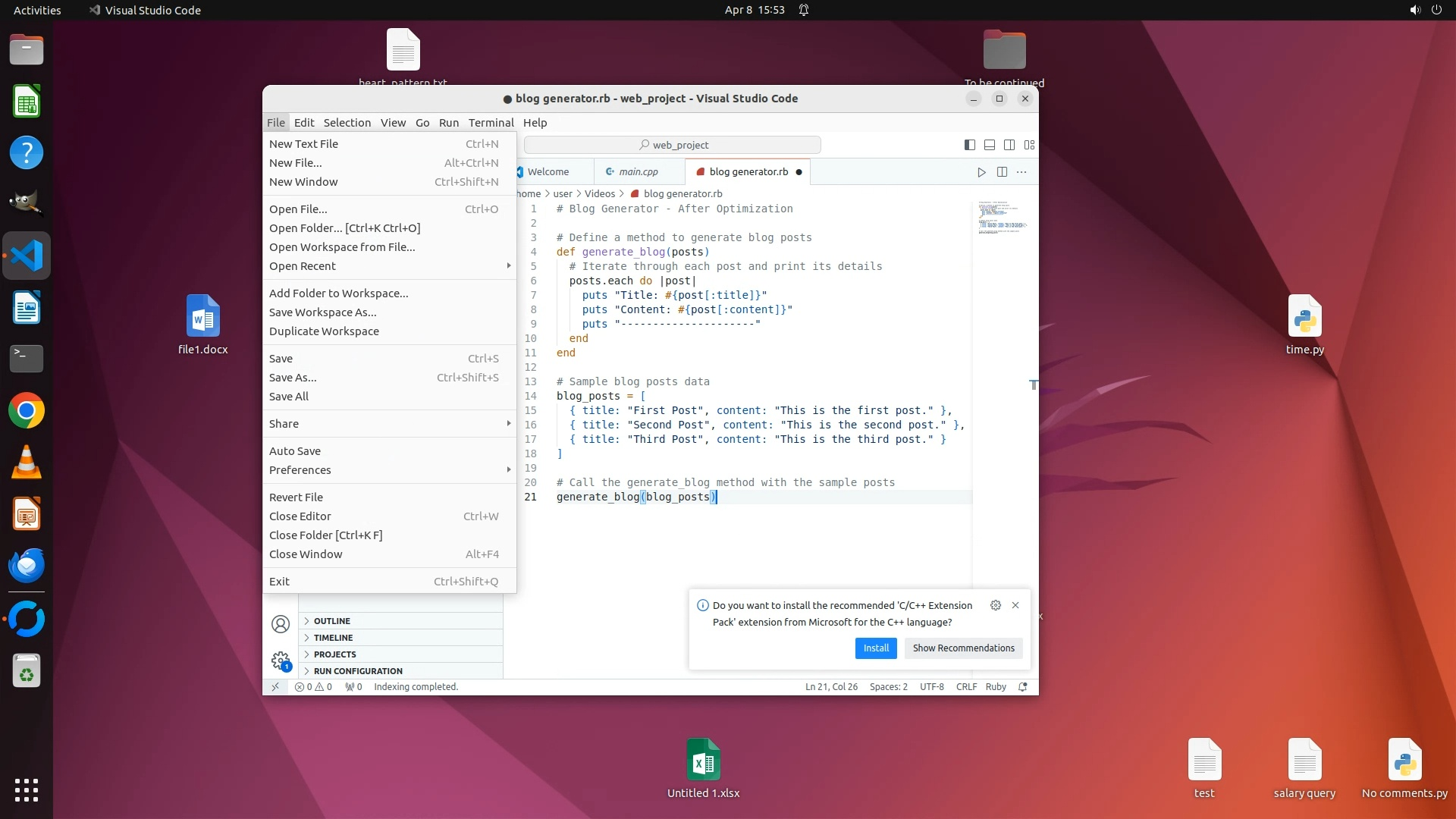Open the Manage gear icon

click(x=281, y=660)
